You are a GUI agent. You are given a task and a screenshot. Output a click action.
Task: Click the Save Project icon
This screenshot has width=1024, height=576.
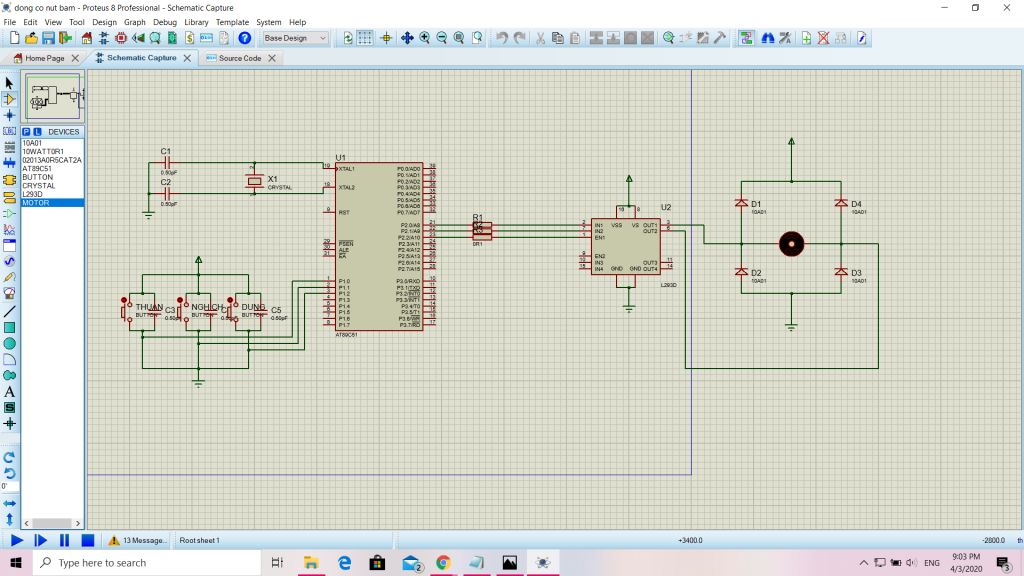pyautogui.click(x=49, y=38)
